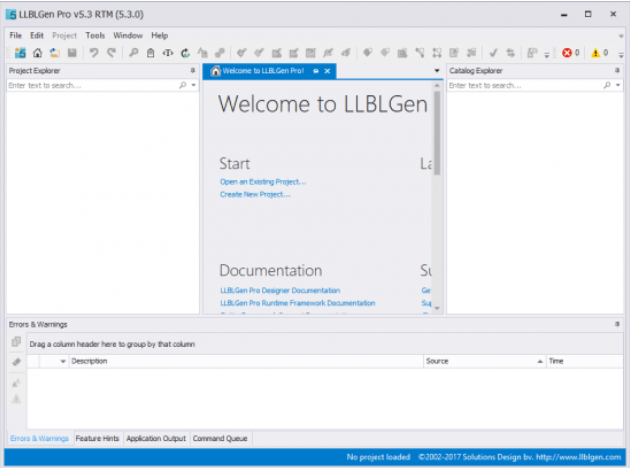
Task: Switch to the Feature Hints tab
Action: [x=97, y=438]
